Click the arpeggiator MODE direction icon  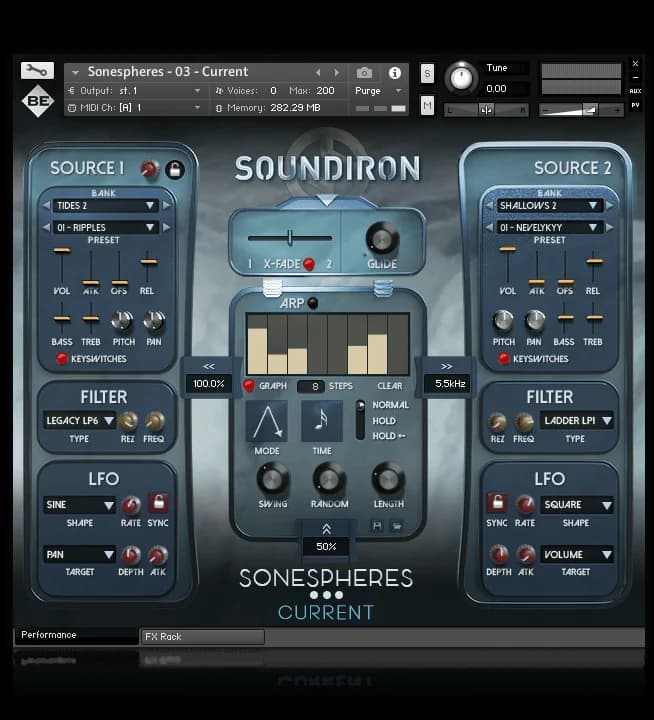(x=267, y=421)
